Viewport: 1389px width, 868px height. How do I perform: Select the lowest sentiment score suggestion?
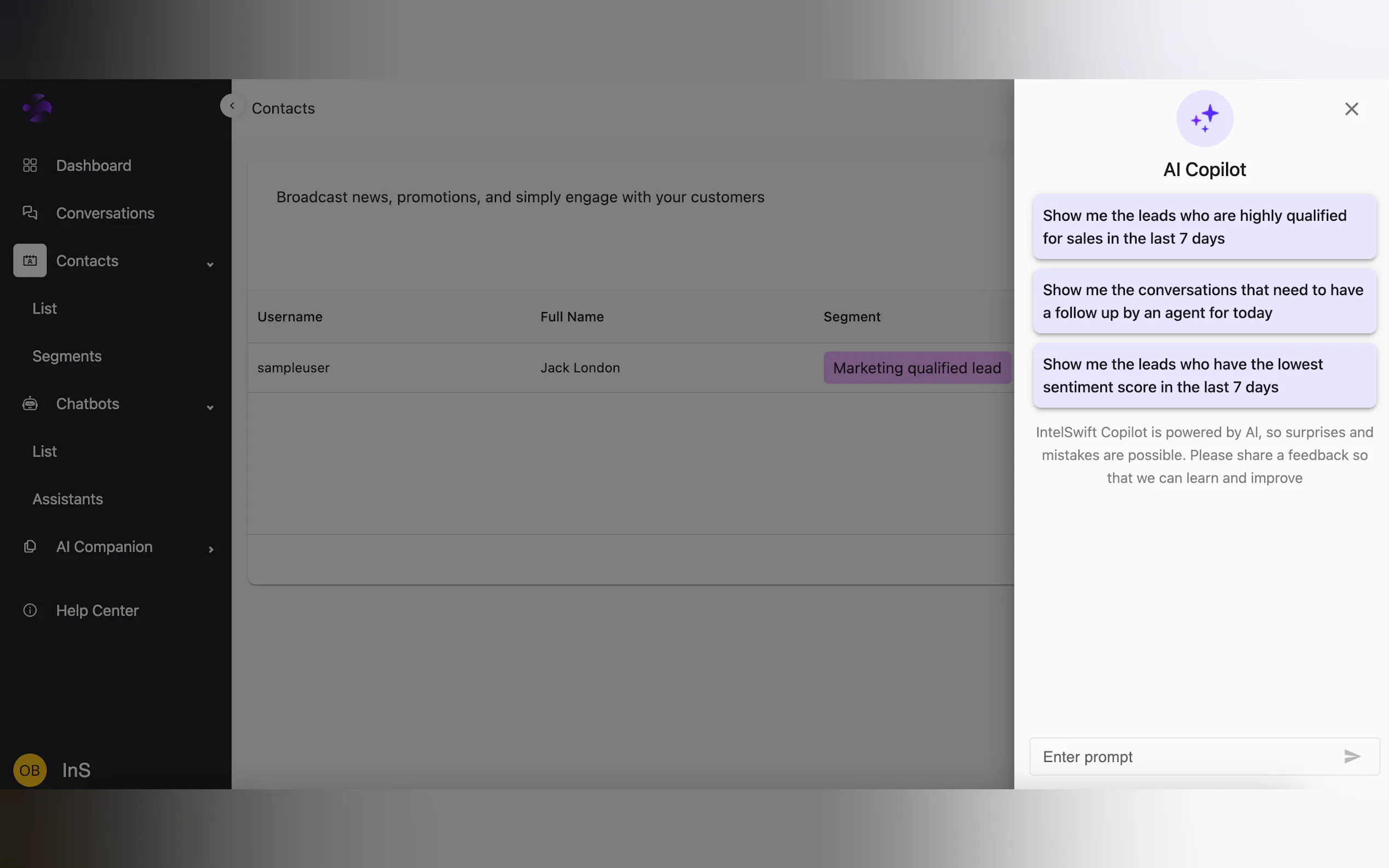pos(1204,376)
